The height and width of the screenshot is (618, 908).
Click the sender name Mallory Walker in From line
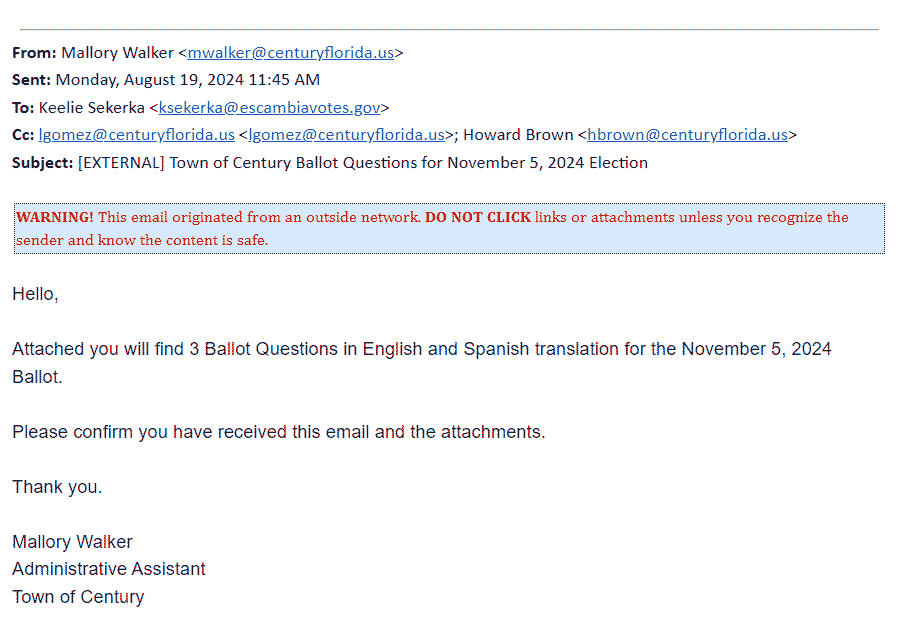[117, 53]
